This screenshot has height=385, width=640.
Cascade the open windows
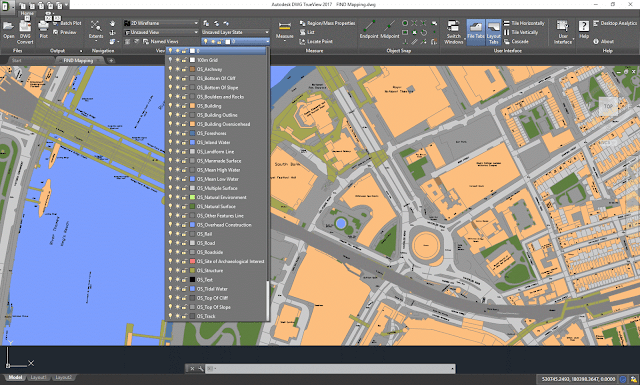point(516,41)
